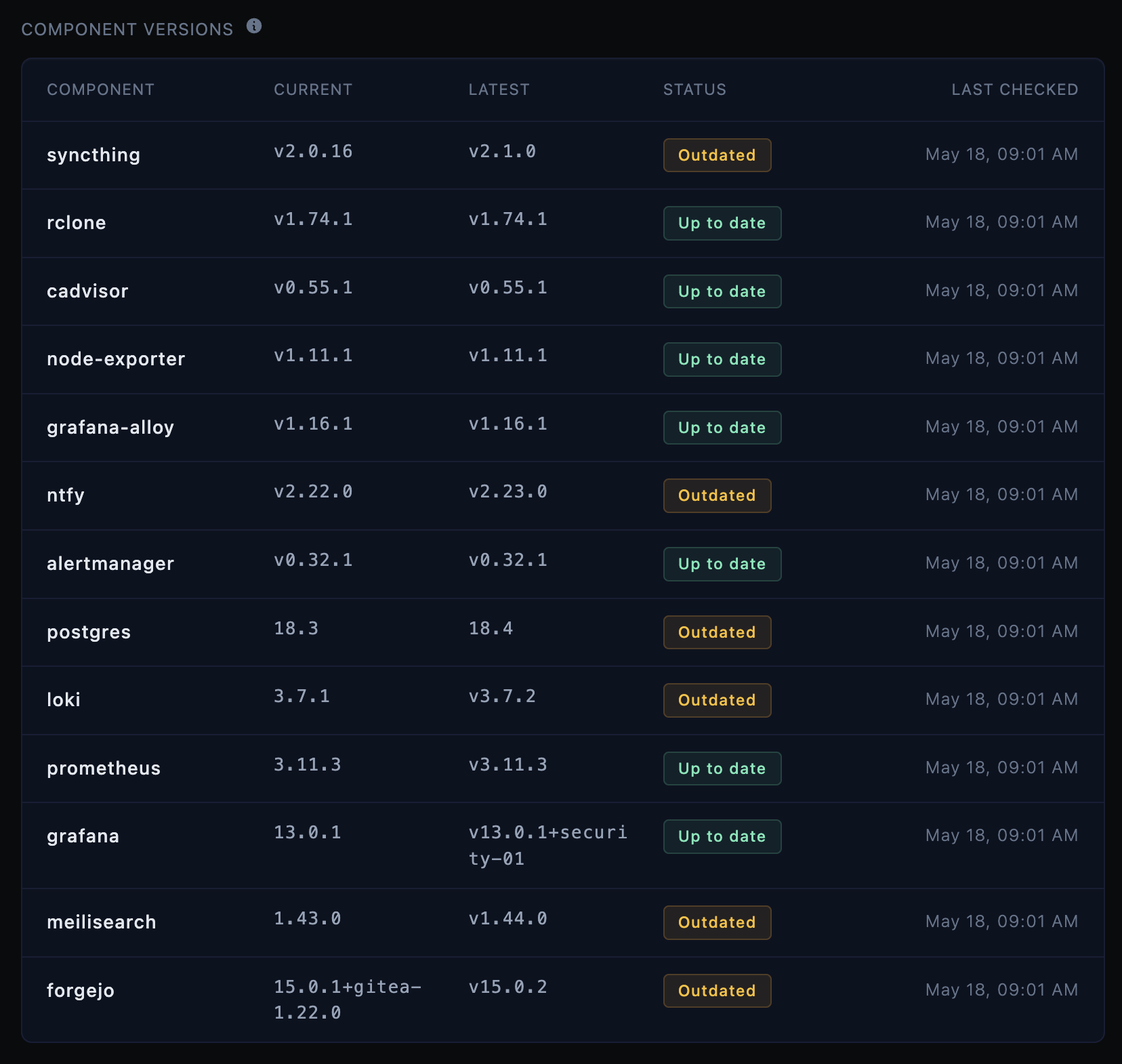1122x1064 pixels.
Task: Select the postgres component name
Action: [x=89, y=632]
